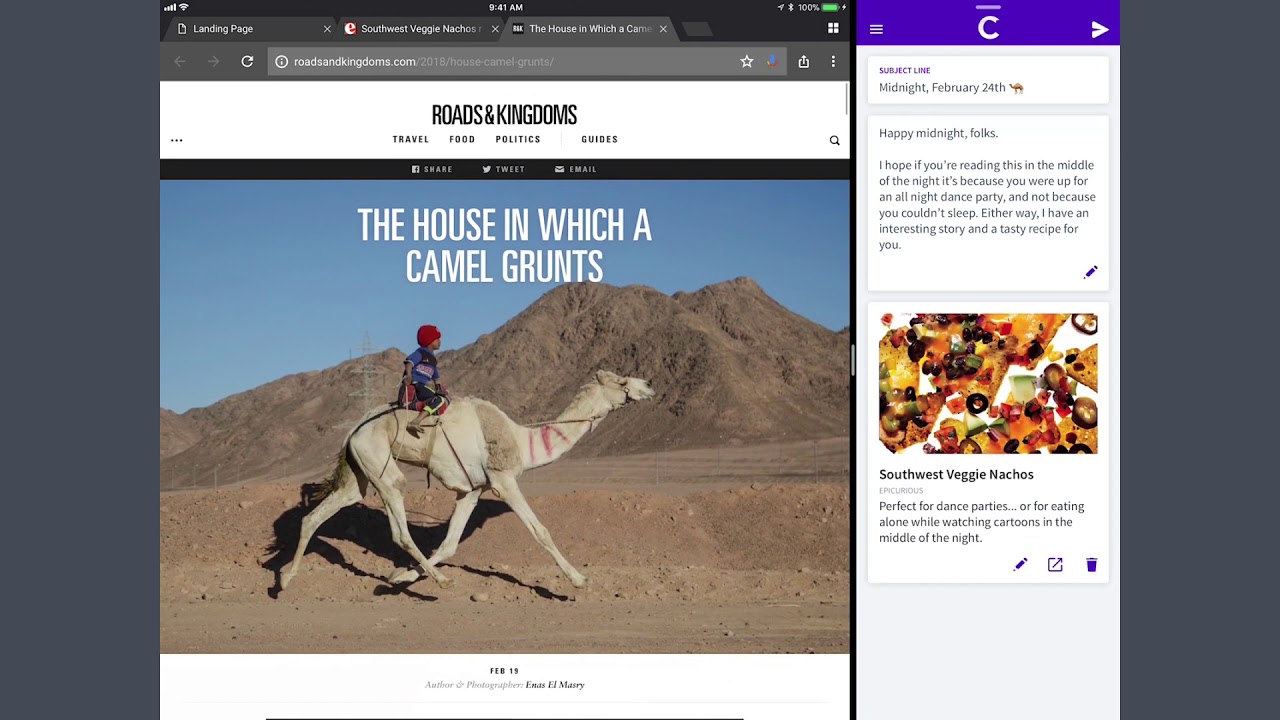
Task: Open Roads & Kingdoms search icon
Action: (834, 140)
